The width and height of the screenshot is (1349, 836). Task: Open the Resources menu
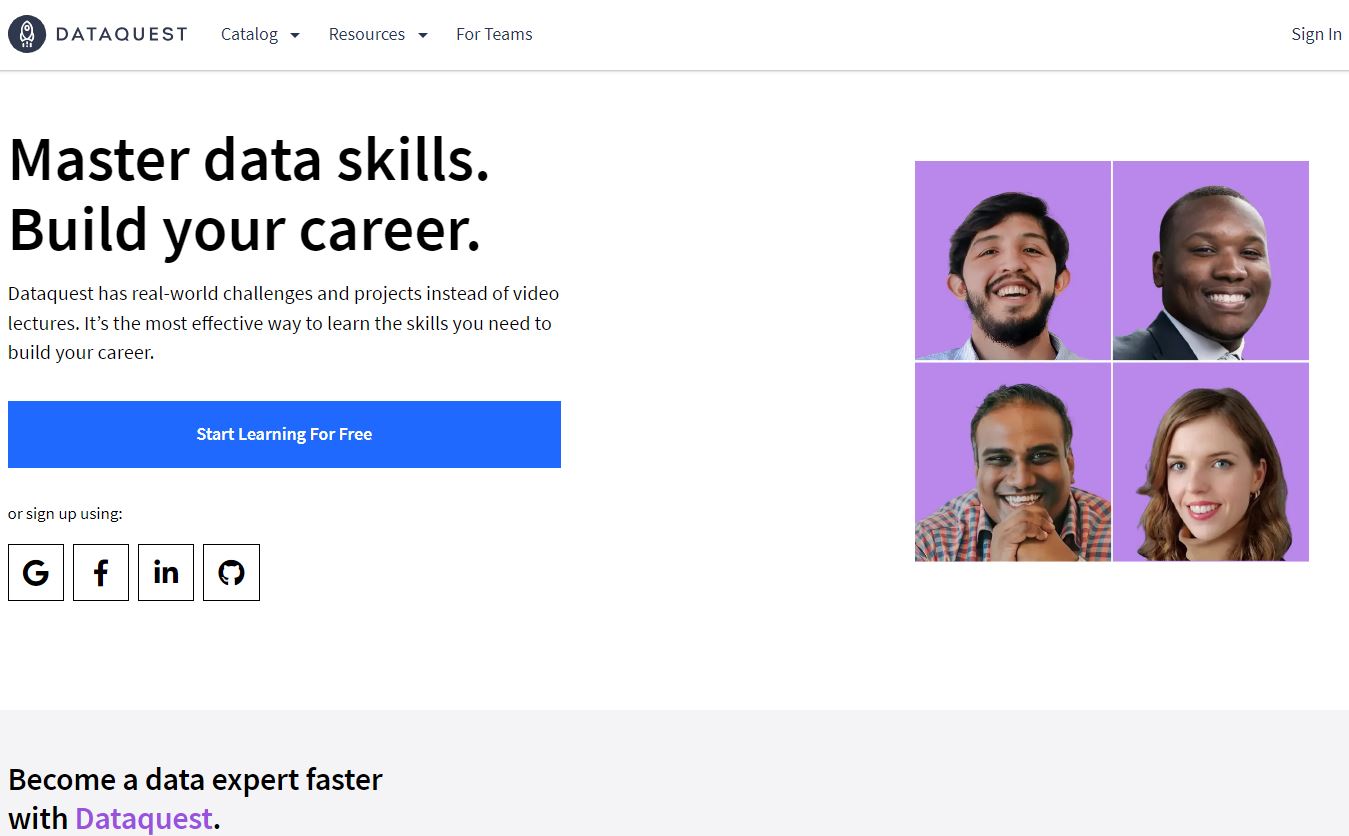(366, 34)
